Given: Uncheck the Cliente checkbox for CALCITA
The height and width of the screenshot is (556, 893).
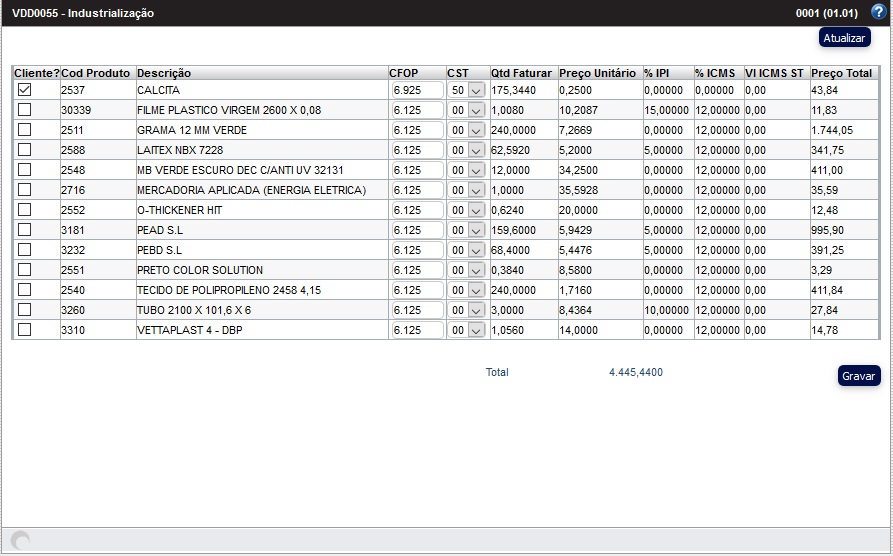Looking at the screenshot, I should [25, 90].
